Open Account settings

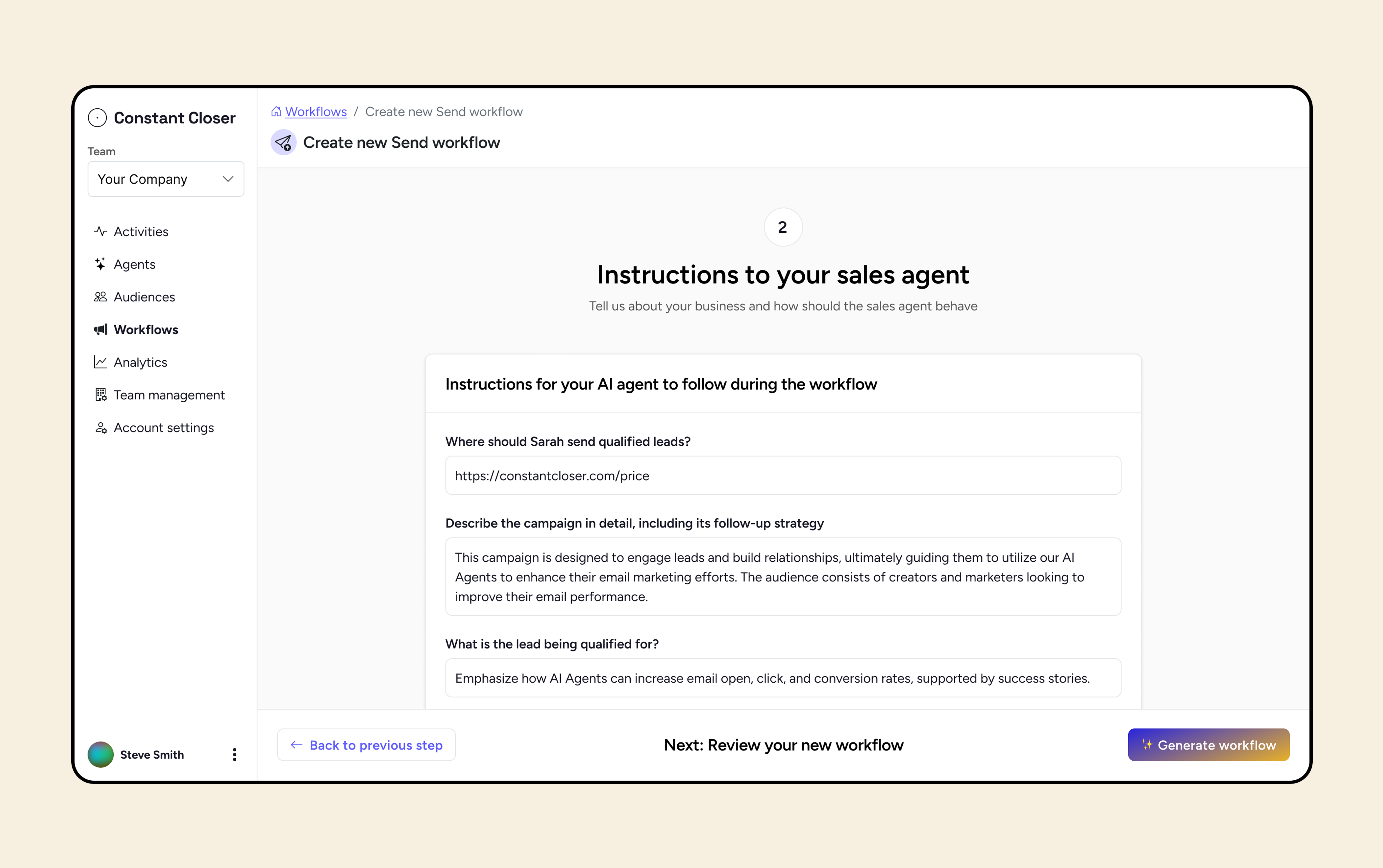tap(164, 428)
